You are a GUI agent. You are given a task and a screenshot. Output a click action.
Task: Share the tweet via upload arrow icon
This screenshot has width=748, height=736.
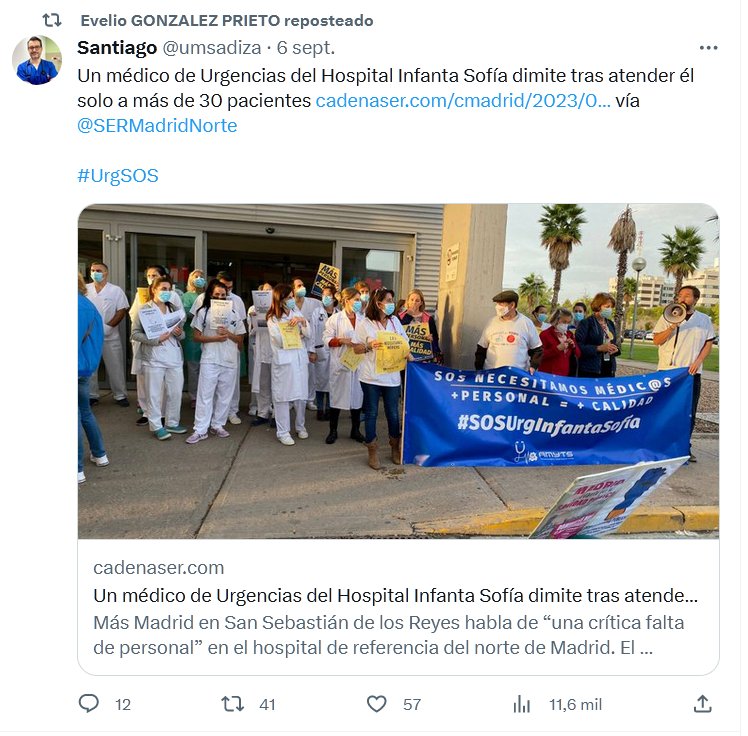[x=702, y=704]
